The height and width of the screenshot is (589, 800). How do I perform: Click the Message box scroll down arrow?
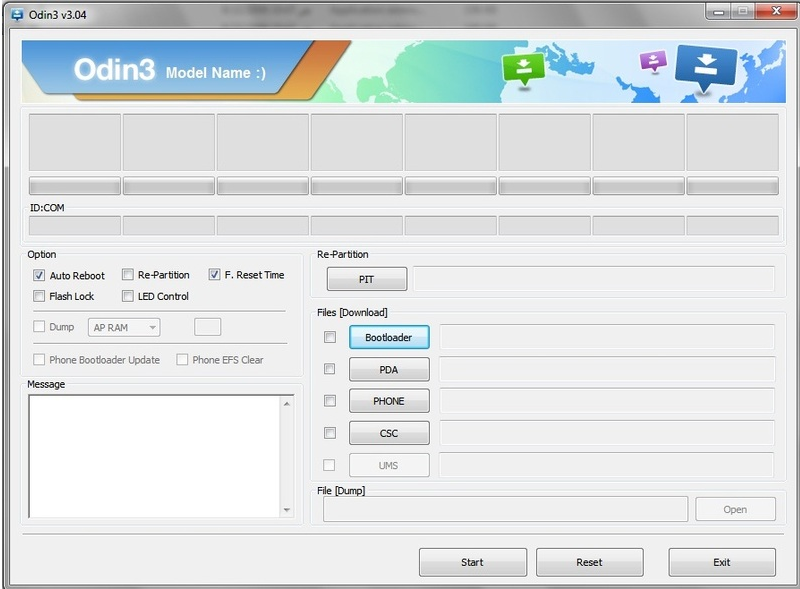287,509
